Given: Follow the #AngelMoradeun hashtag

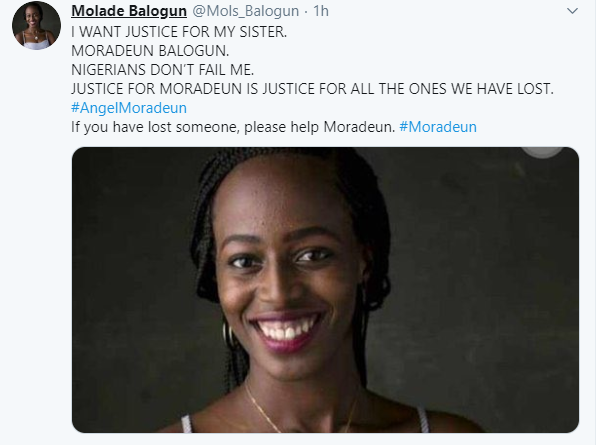Looking at the screenshot, I should tap(129, 108).
